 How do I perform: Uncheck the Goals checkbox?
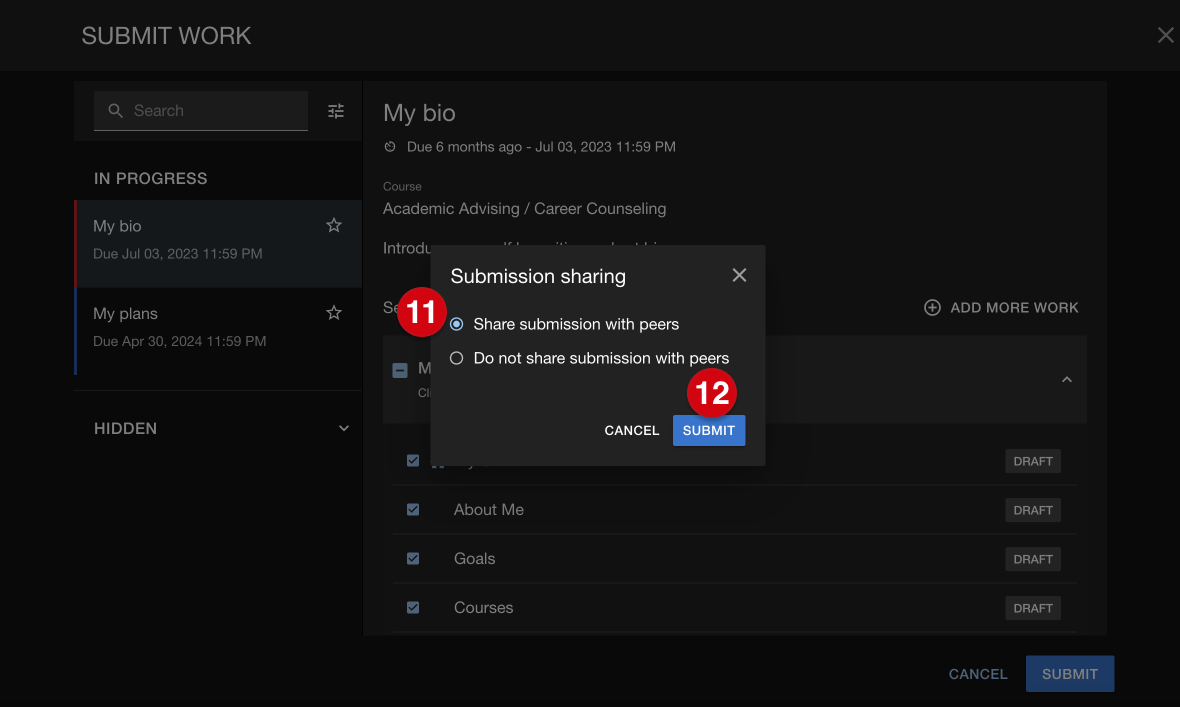413,558
